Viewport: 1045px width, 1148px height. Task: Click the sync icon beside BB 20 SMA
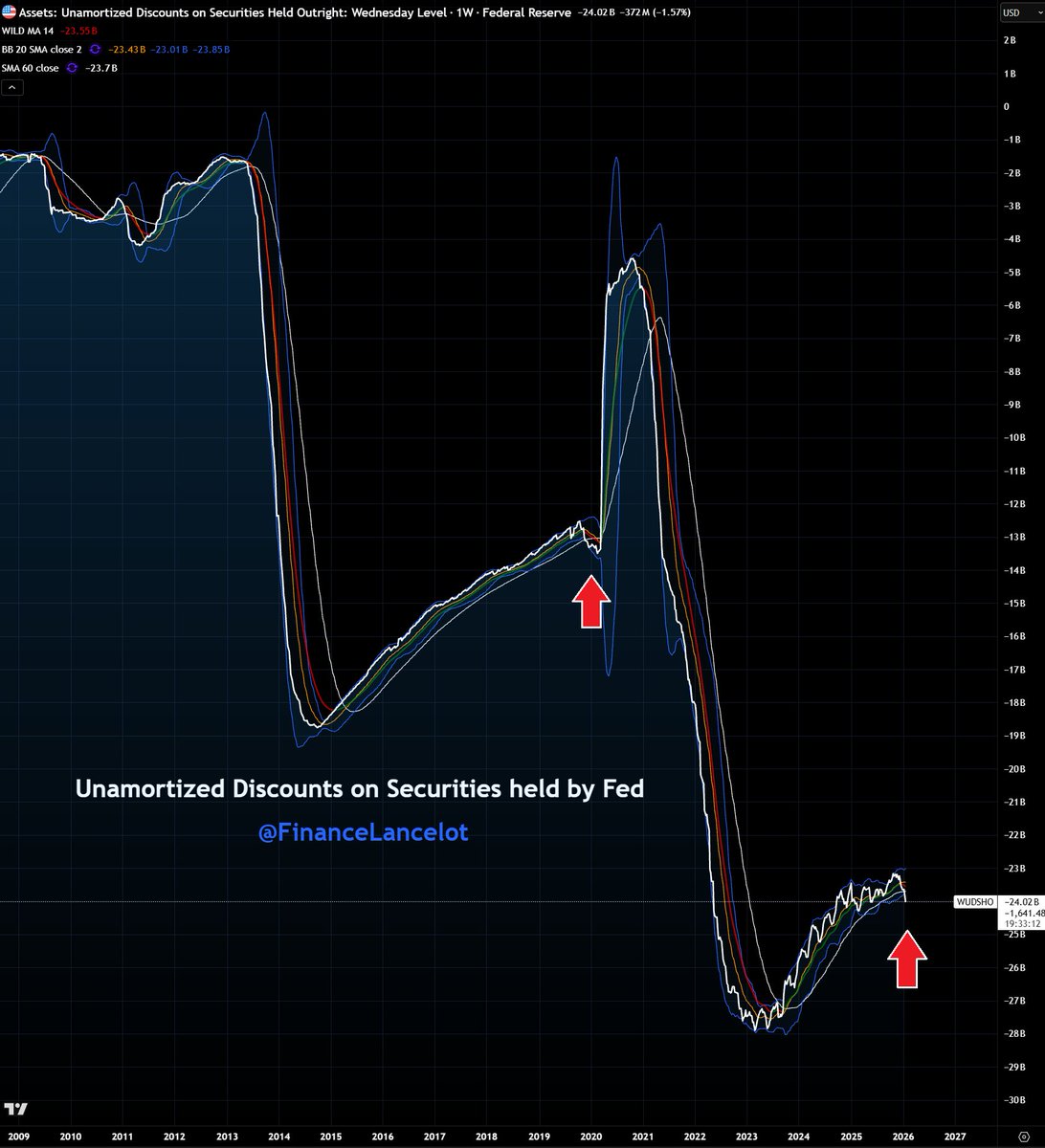point(95,49)
